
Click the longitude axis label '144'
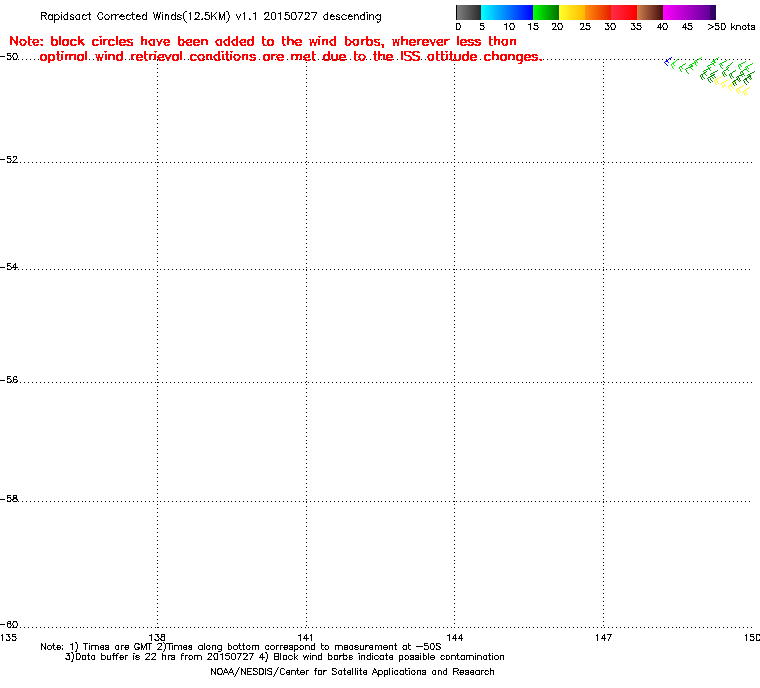(x=454, y=637)
